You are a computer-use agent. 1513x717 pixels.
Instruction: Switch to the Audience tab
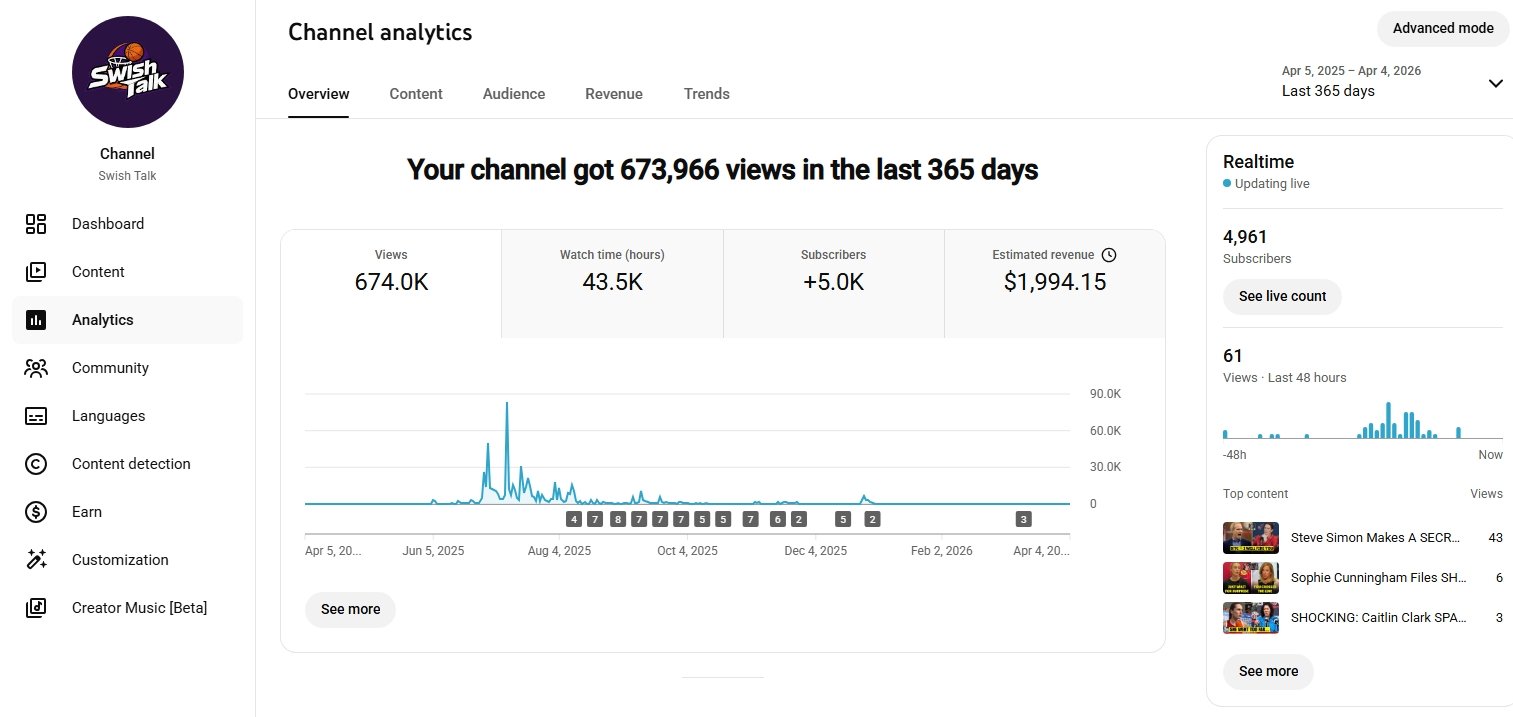[514, 94]
